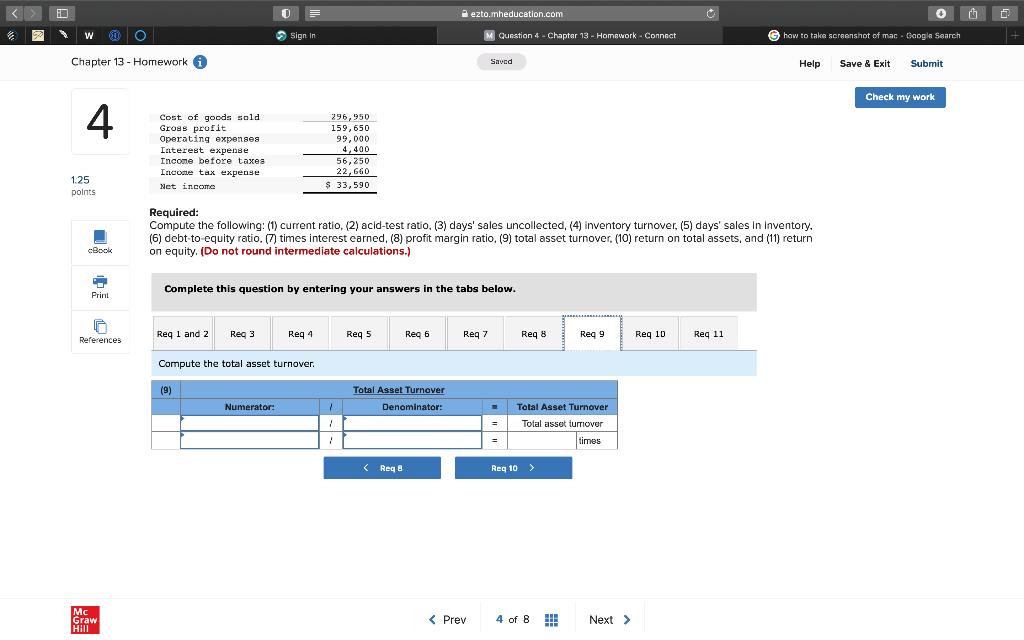Image resolution: width=1024 pixels, height=640 pixels.
Task: Click the Safari back navigation arrow
Action: point(14,13)
